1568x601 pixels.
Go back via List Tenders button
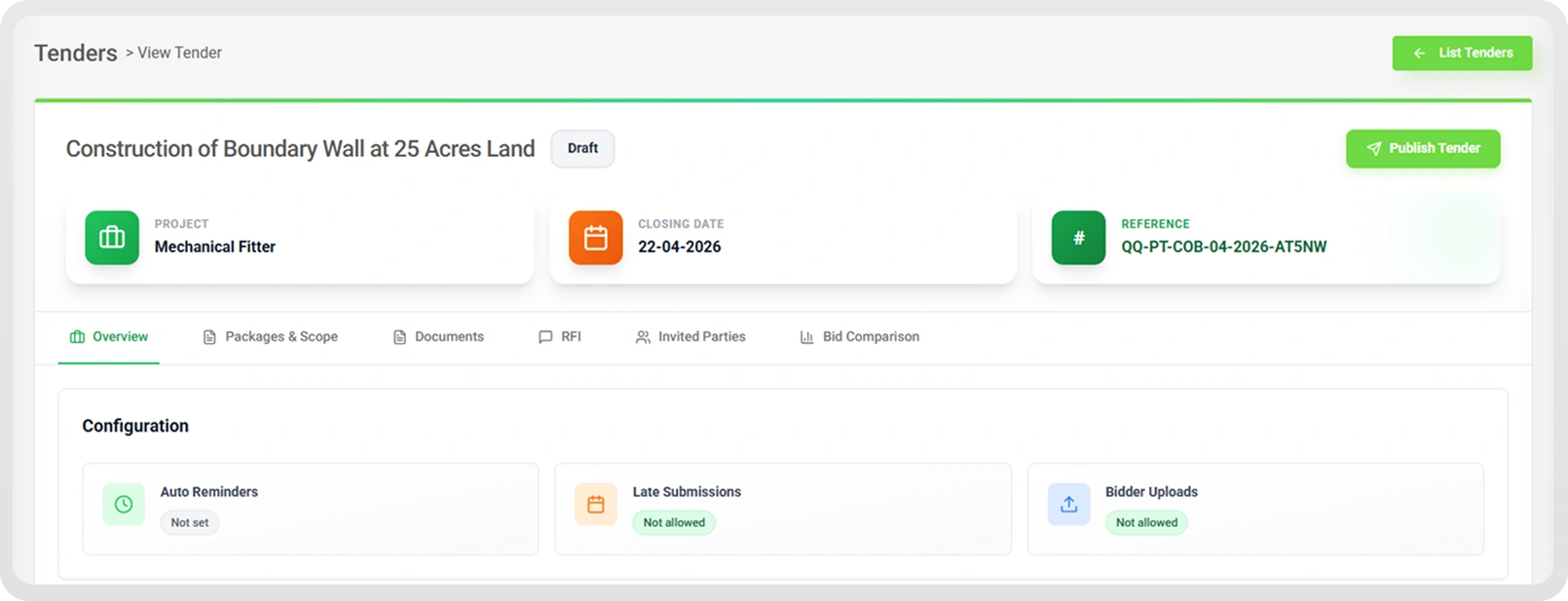click(1462, 53)
